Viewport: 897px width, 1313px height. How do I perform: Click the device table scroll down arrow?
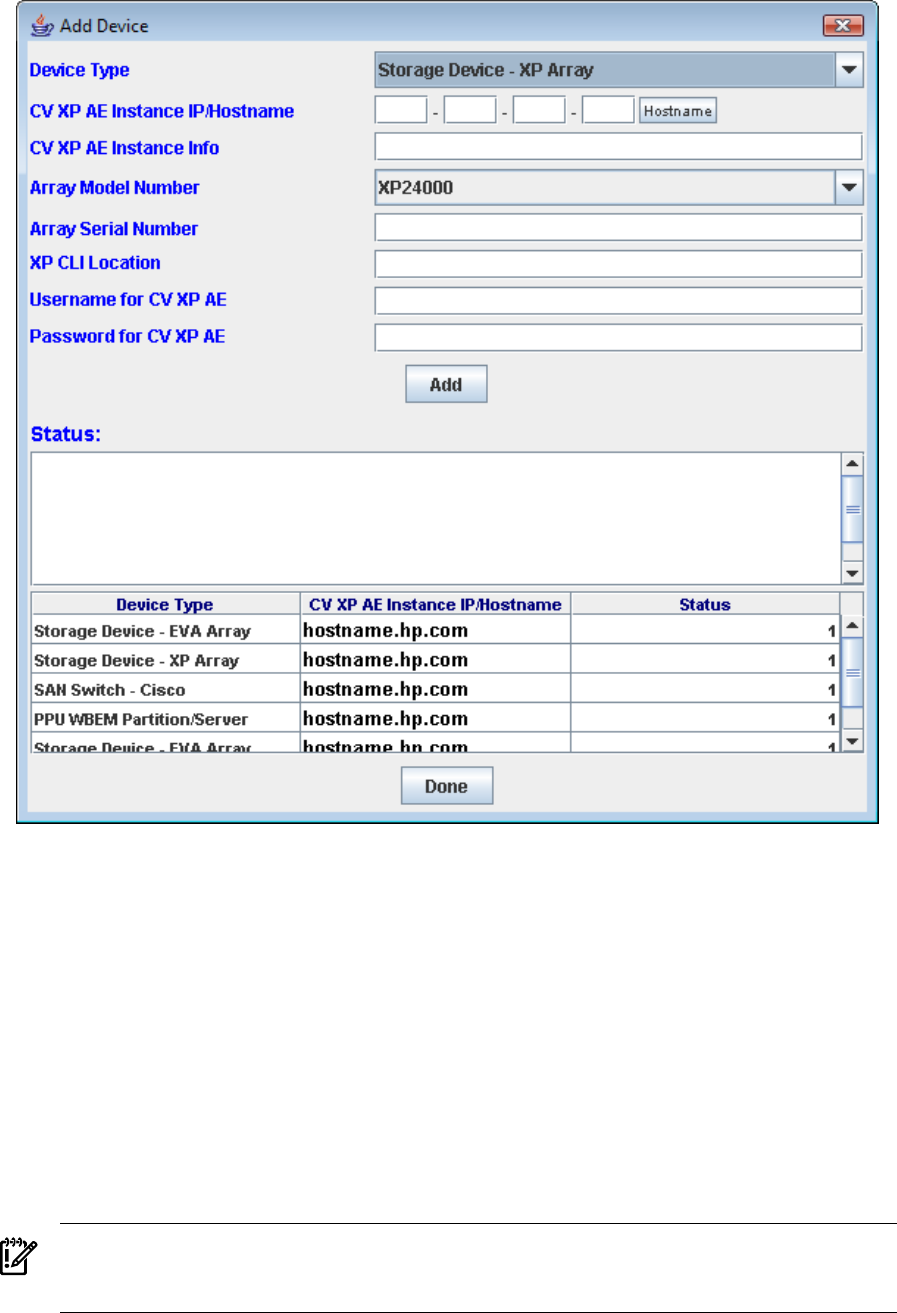(853, 741)
